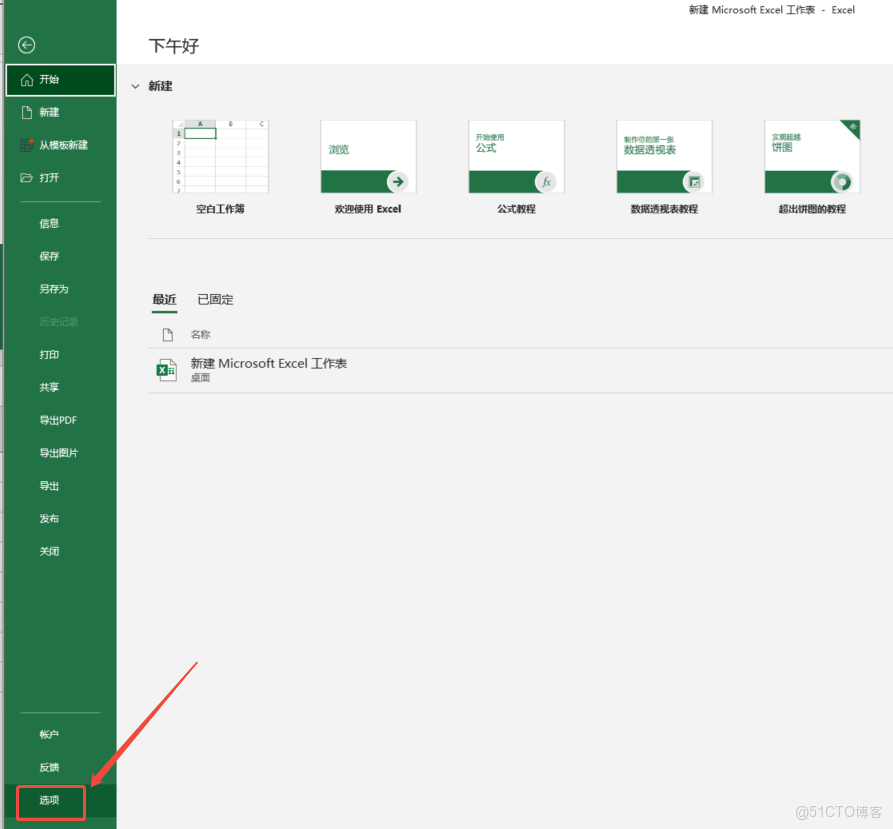The height and width of the screenshot is (829, 893).
Task: Open the 数据透视表教程 template
Action: pos(664,157)
